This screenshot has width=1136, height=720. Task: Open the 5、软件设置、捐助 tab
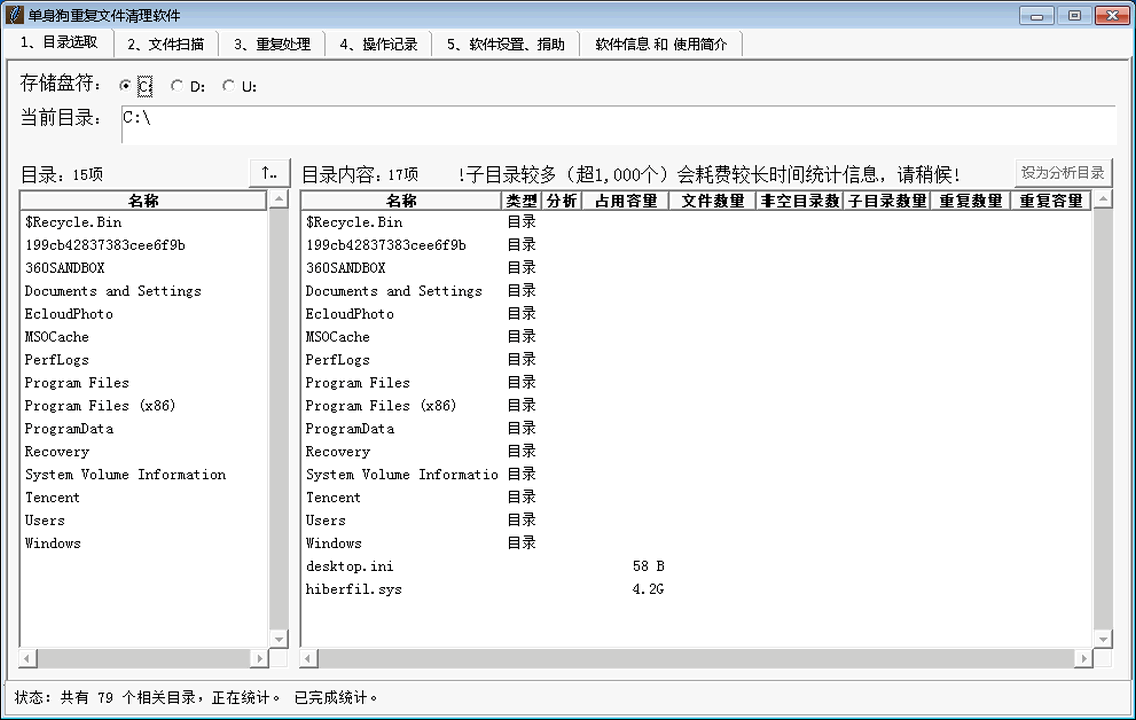click(504, 43)
